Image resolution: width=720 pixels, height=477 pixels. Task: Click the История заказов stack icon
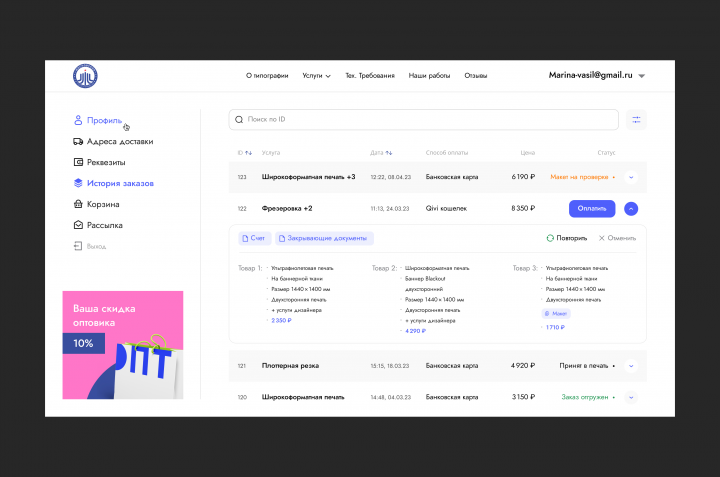[78, 183]
